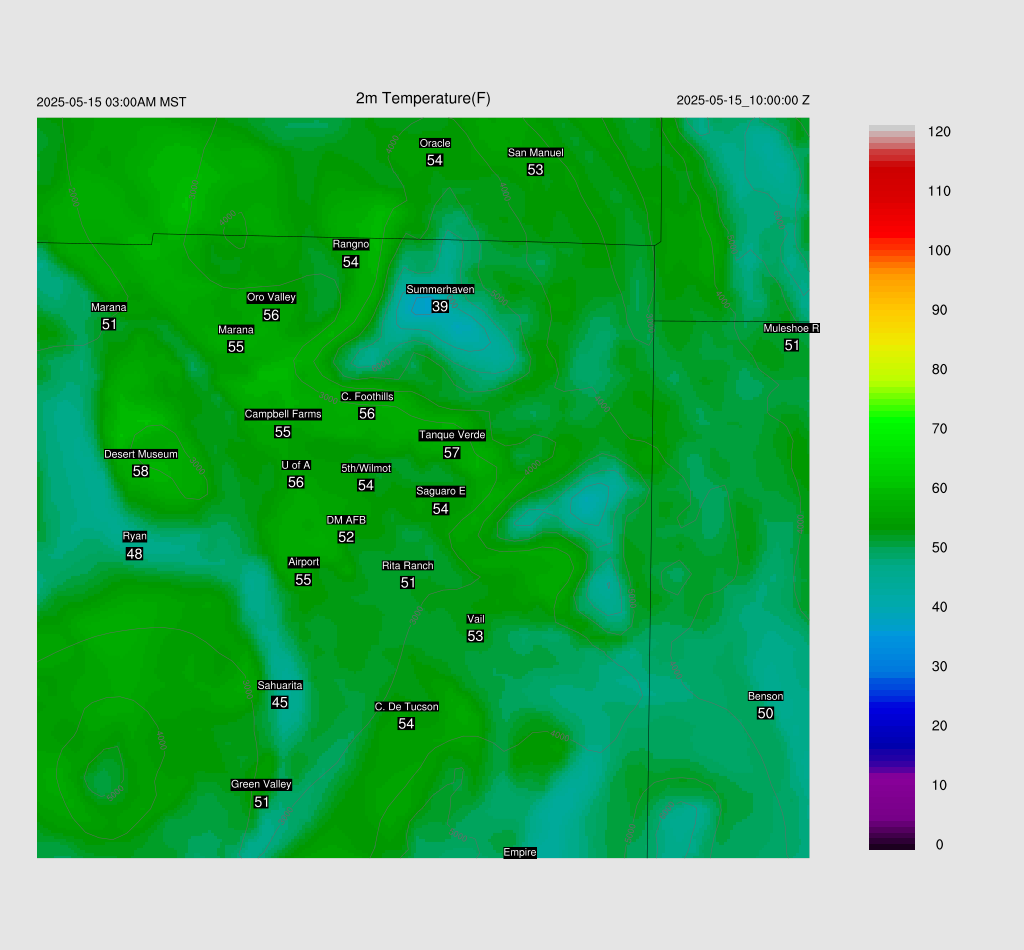Click the 0 tick on the color scale
Image resolution: width=1024 pixels, height=950 pixels.
[x=939, y=845]
